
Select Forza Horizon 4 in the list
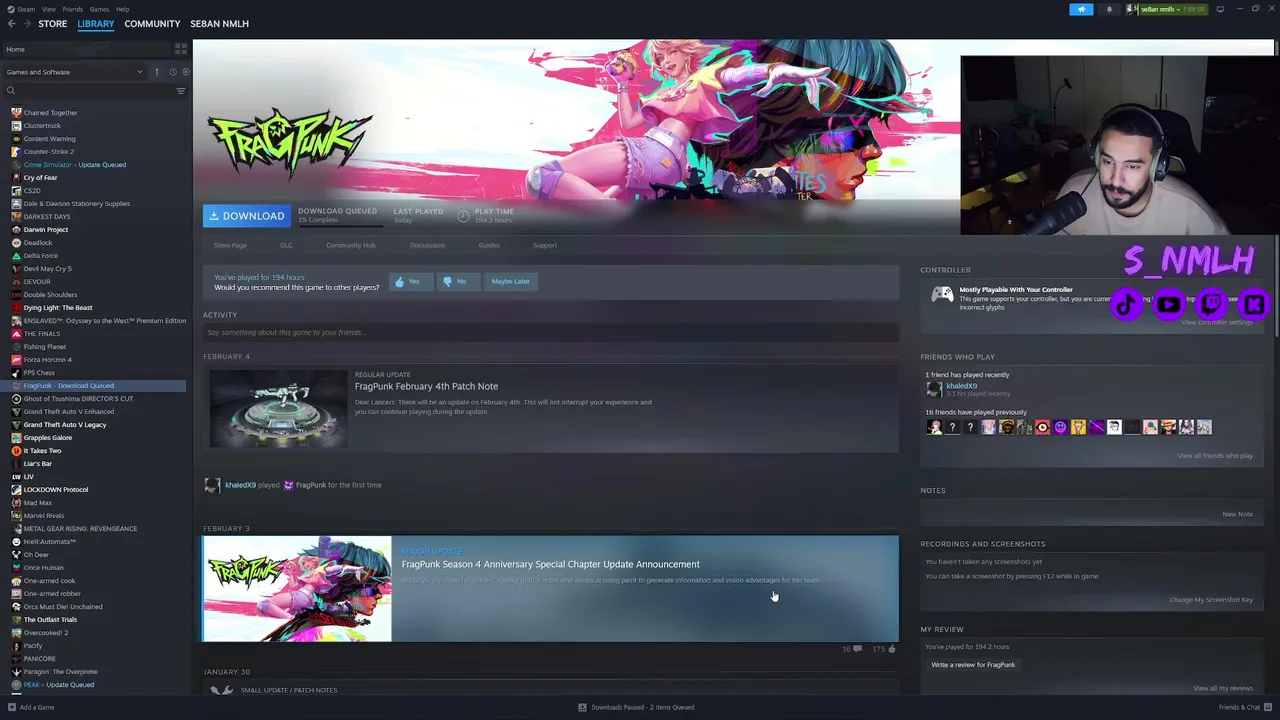pos(47,360)
